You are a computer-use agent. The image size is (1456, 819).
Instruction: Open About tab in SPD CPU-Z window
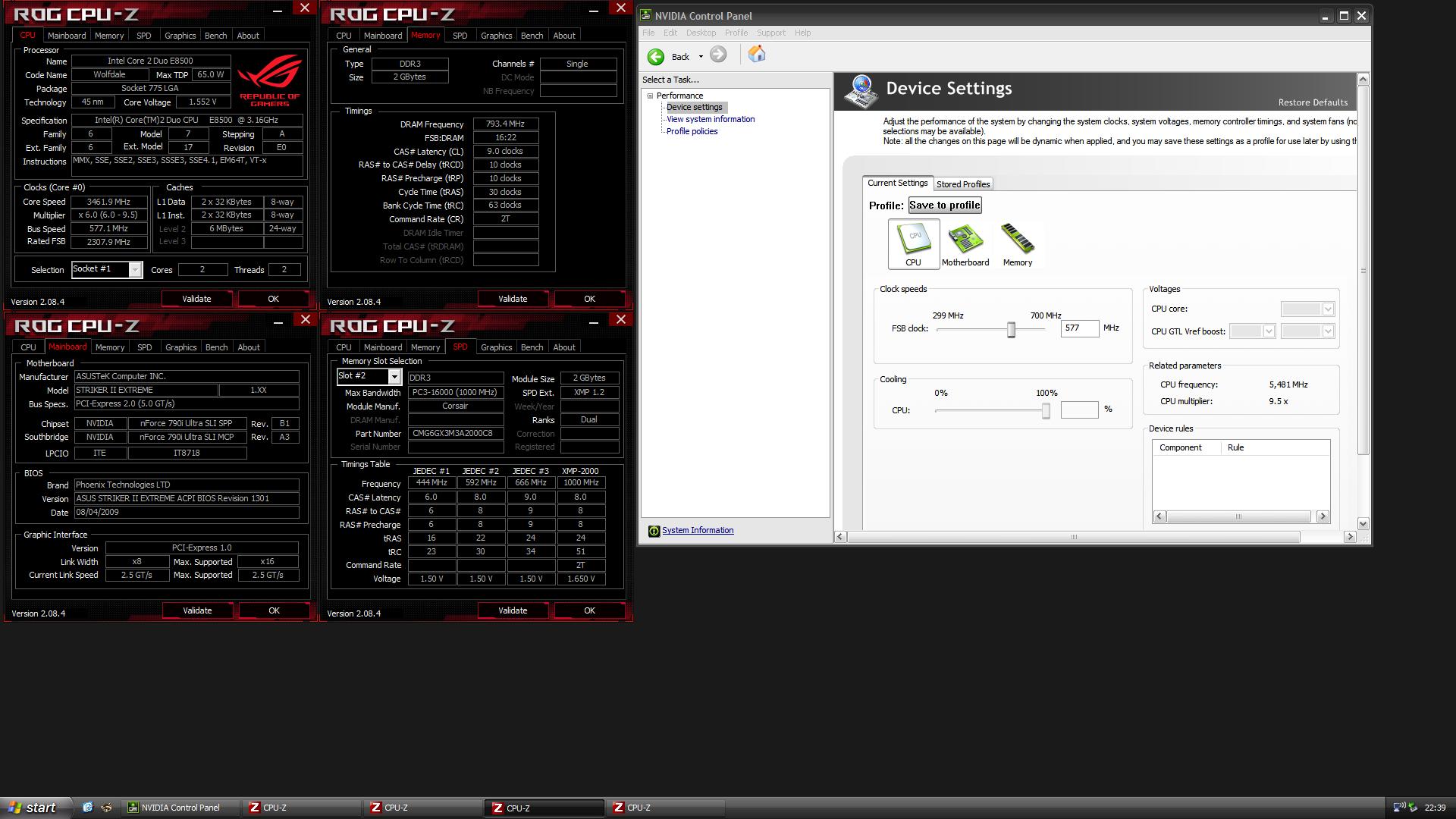point(564,347)
